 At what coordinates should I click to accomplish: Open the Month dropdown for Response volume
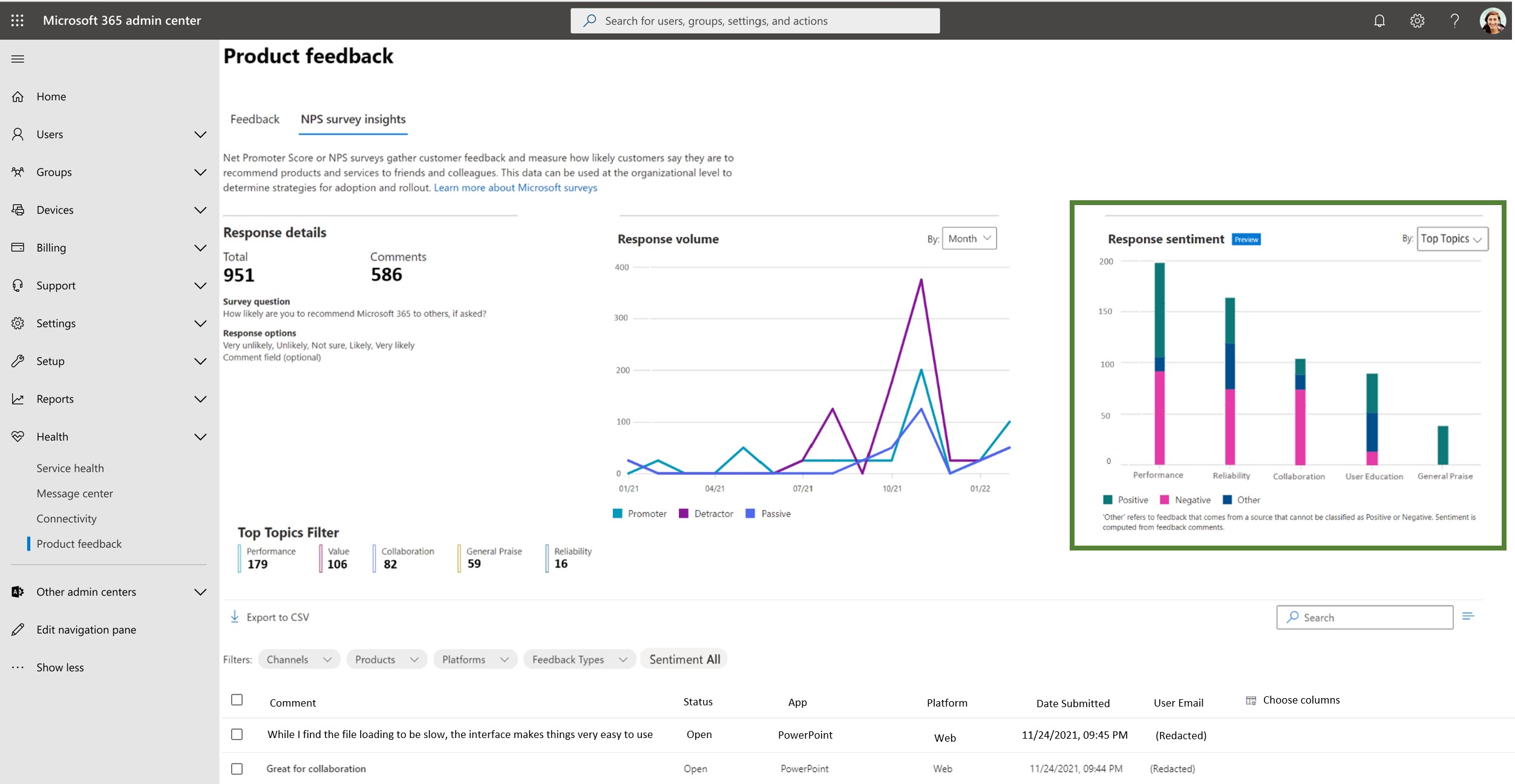pyautogui.click(x=969, y=238)
